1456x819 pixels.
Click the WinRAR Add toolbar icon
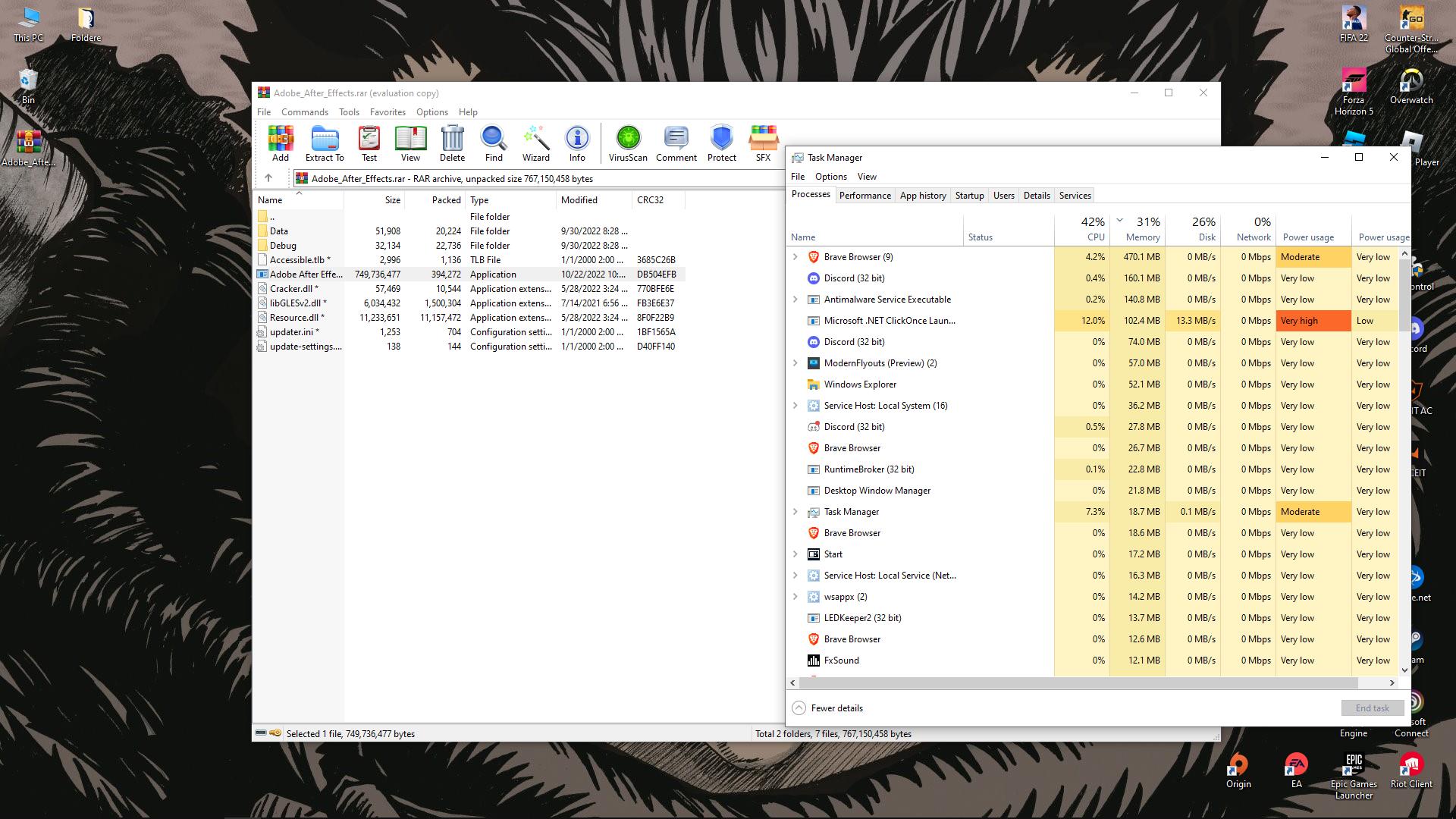point(280,143)
